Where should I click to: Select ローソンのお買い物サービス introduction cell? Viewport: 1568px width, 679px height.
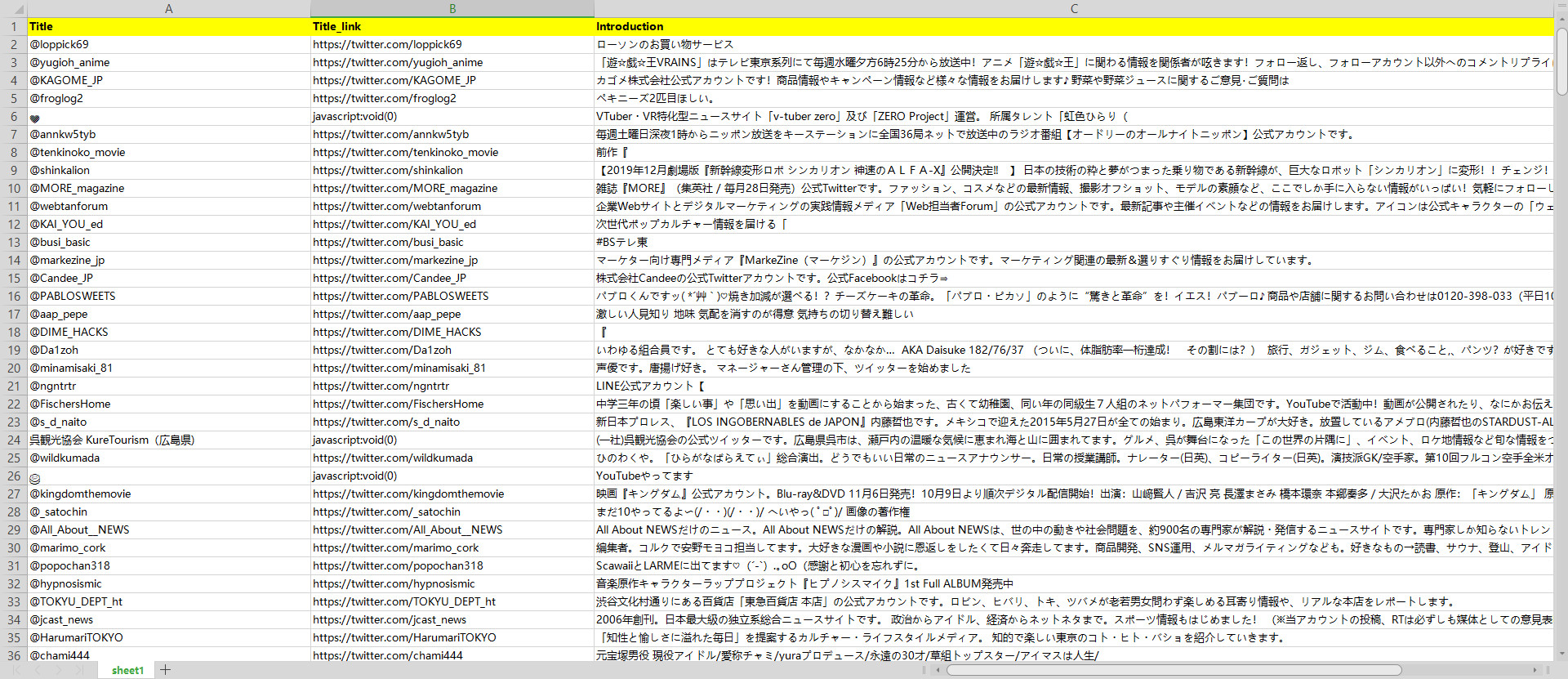point(1074,44)
